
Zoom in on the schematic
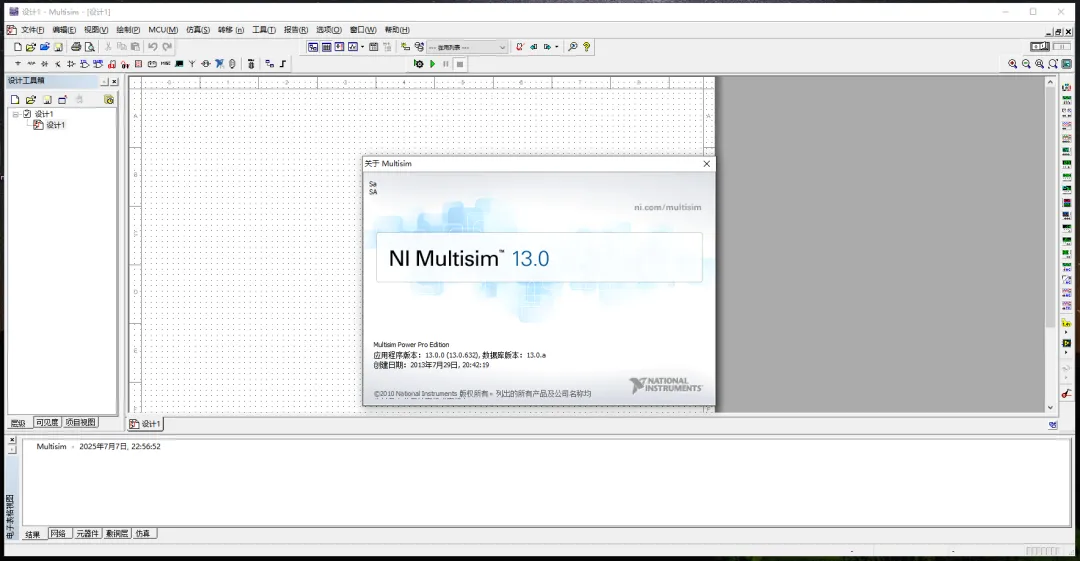tap(1012, 63)
